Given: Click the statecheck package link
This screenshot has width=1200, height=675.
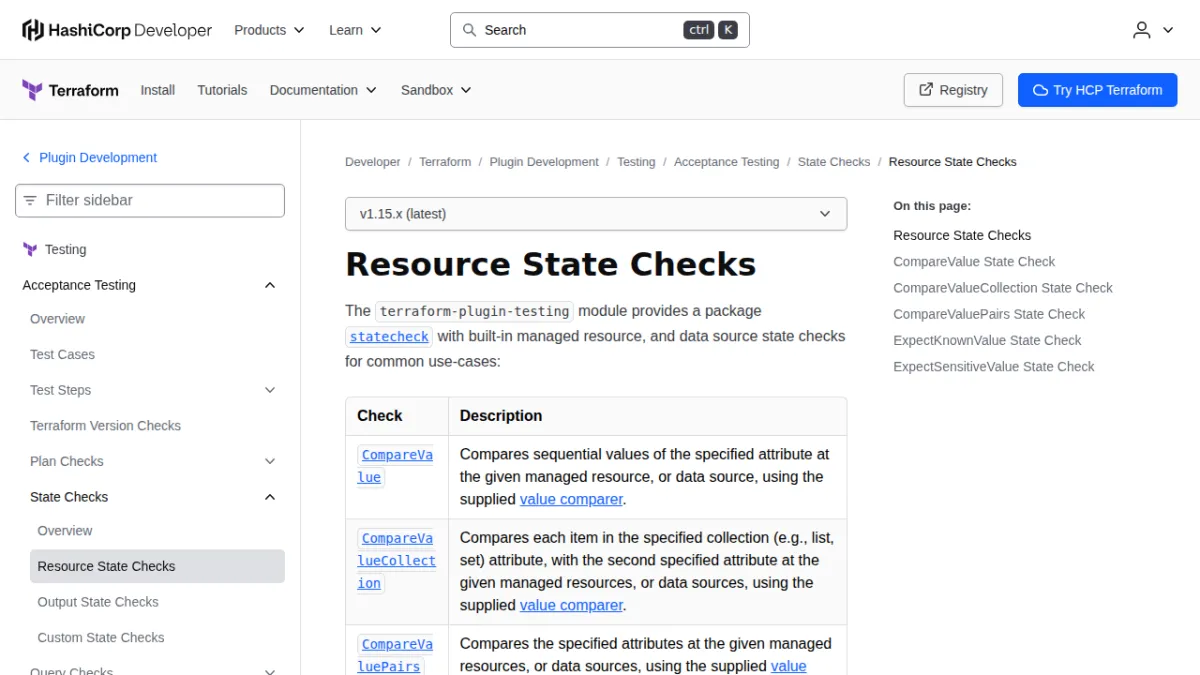Looking at the screenshot, I should pyautogui.click(x=389, y=337).
